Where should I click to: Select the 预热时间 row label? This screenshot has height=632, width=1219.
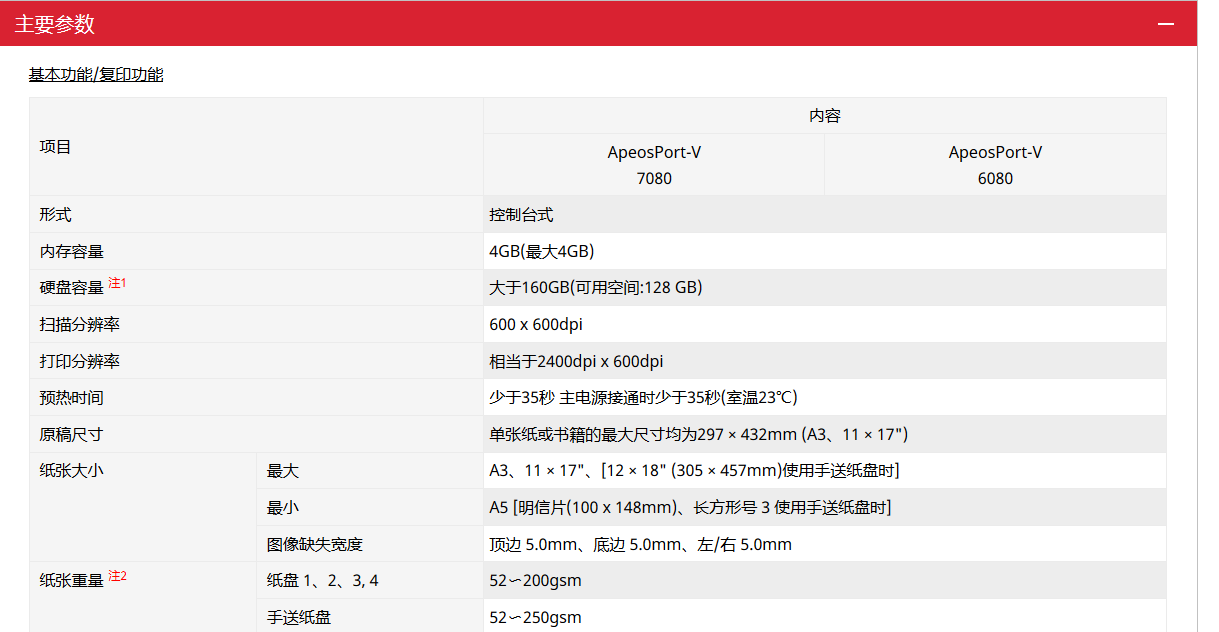click(72, 398)
